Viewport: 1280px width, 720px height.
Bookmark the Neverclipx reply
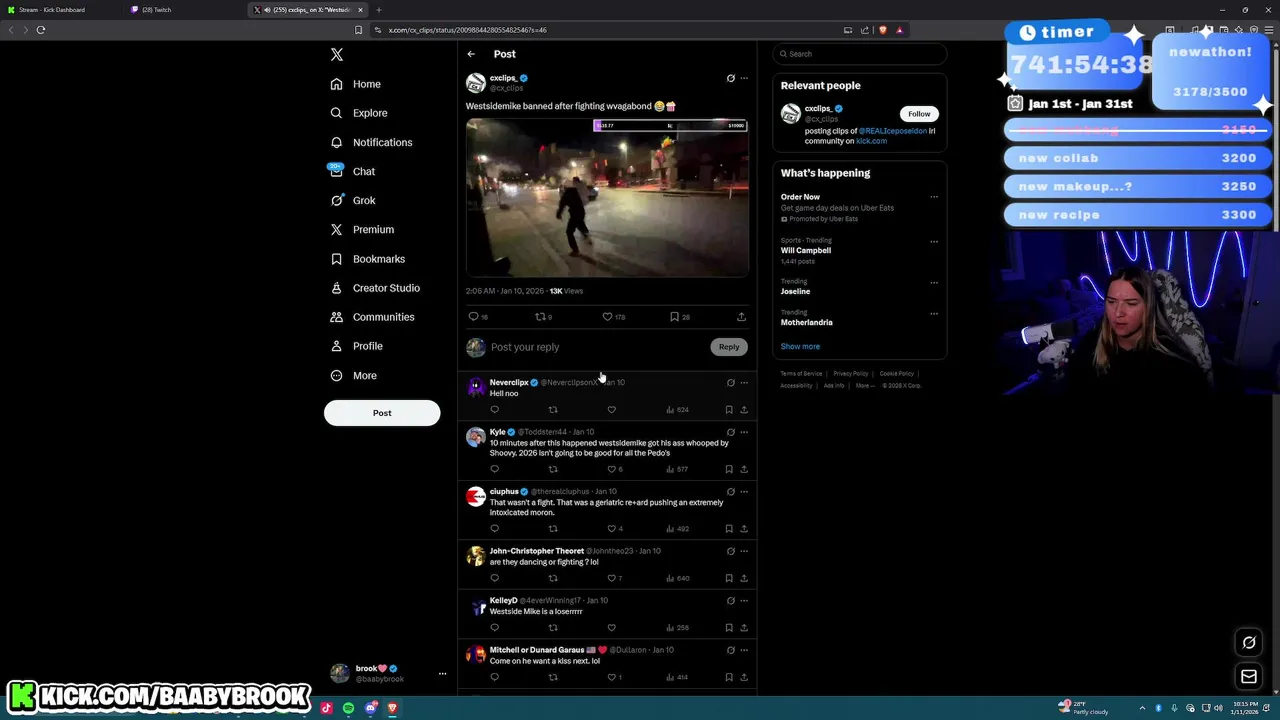(729, 410)
